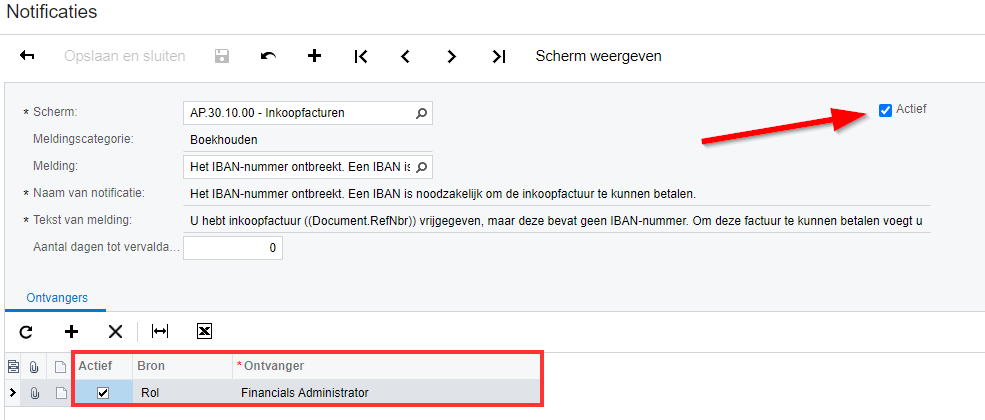985x420 pixels.
Task: Click the Scherm weergeven button
Action: [x=598, y=56]
